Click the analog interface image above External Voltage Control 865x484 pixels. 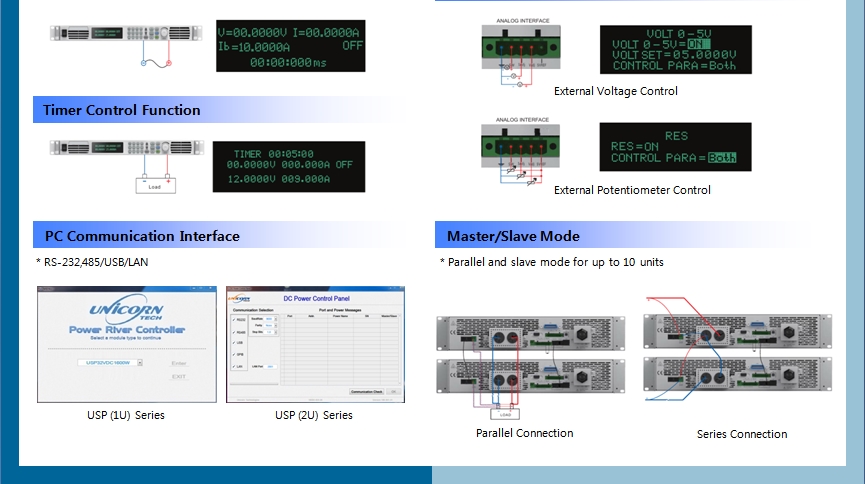[521, 54]
